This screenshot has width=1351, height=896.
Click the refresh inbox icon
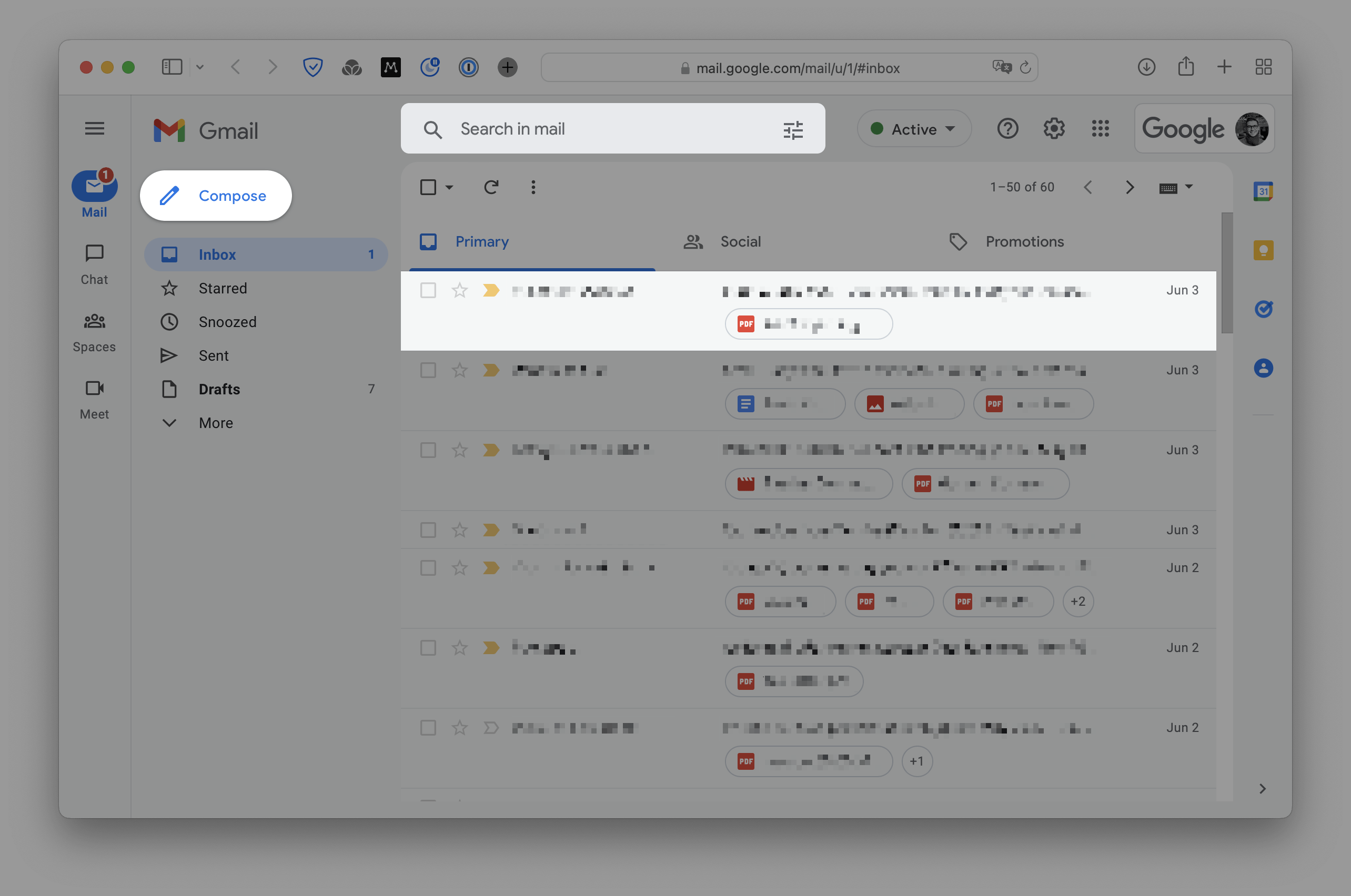click(491, 187)
